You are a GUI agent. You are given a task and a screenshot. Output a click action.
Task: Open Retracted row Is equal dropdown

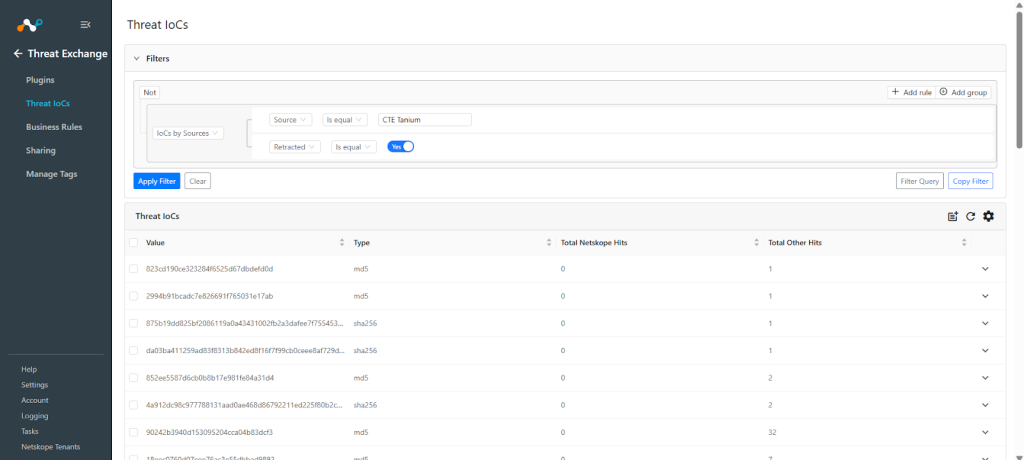coord(354,147)
